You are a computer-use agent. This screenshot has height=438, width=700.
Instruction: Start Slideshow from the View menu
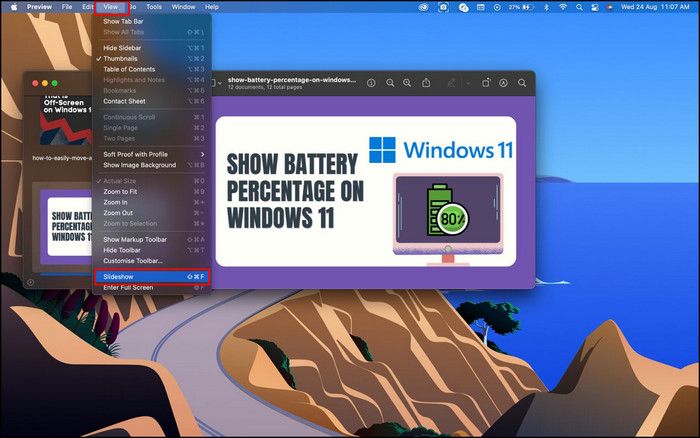point(152,277)
